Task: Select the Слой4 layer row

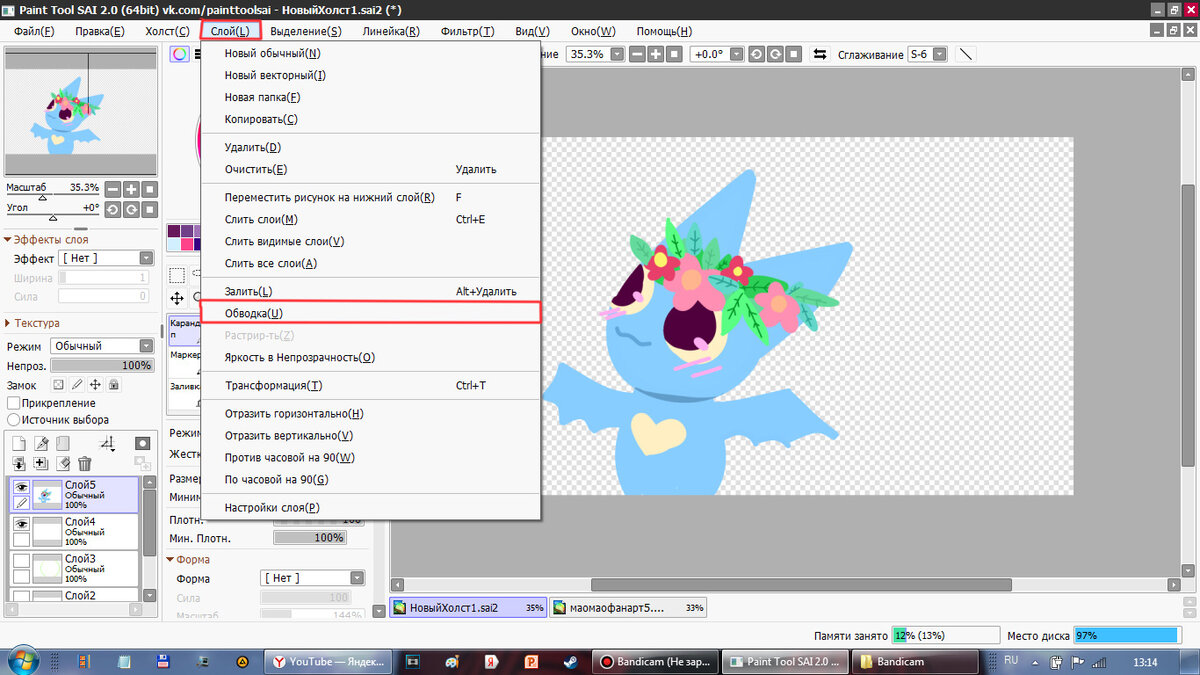Action: (74, 531)
